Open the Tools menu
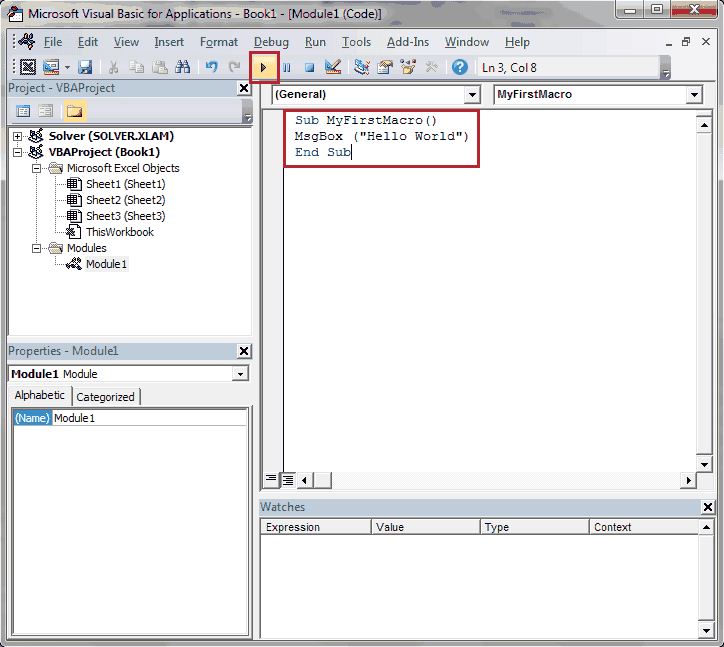 [356, 42]
